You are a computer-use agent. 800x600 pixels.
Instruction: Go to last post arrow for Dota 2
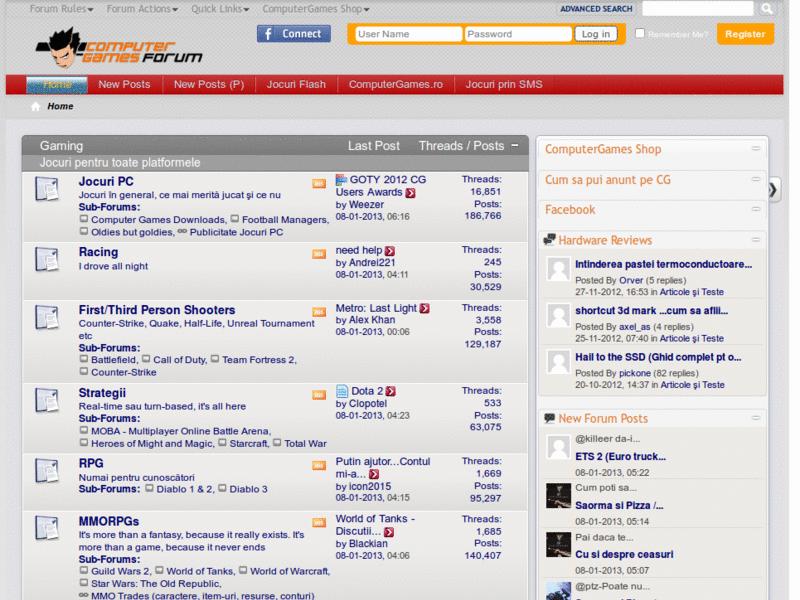coord(391,391)
